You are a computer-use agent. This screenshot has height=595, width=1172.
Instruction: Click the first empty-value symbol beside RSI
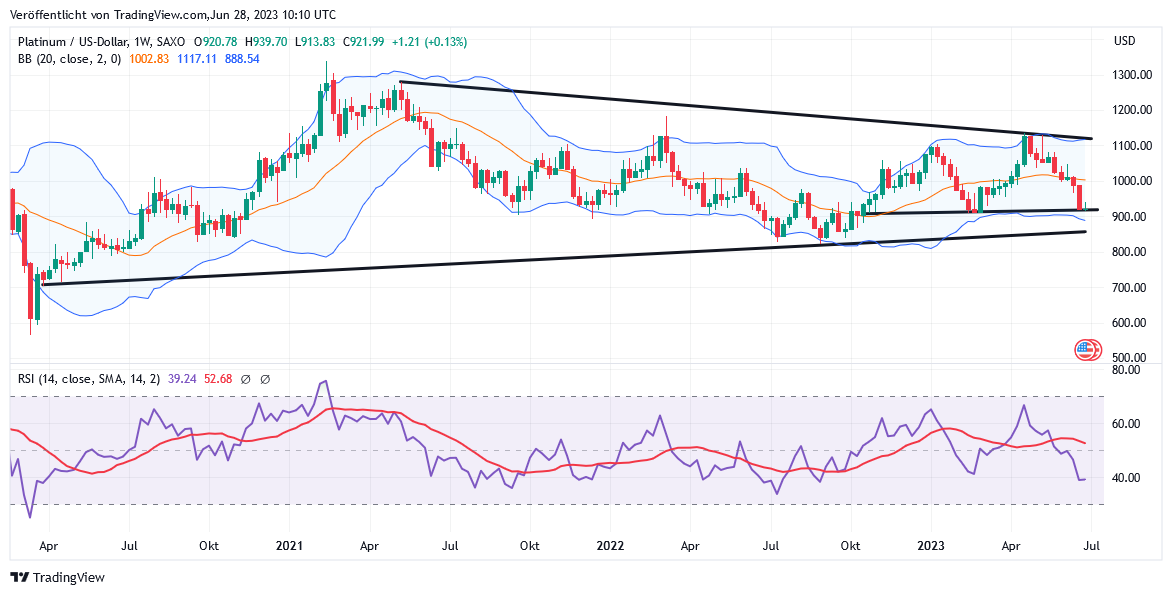pos(246,379)
